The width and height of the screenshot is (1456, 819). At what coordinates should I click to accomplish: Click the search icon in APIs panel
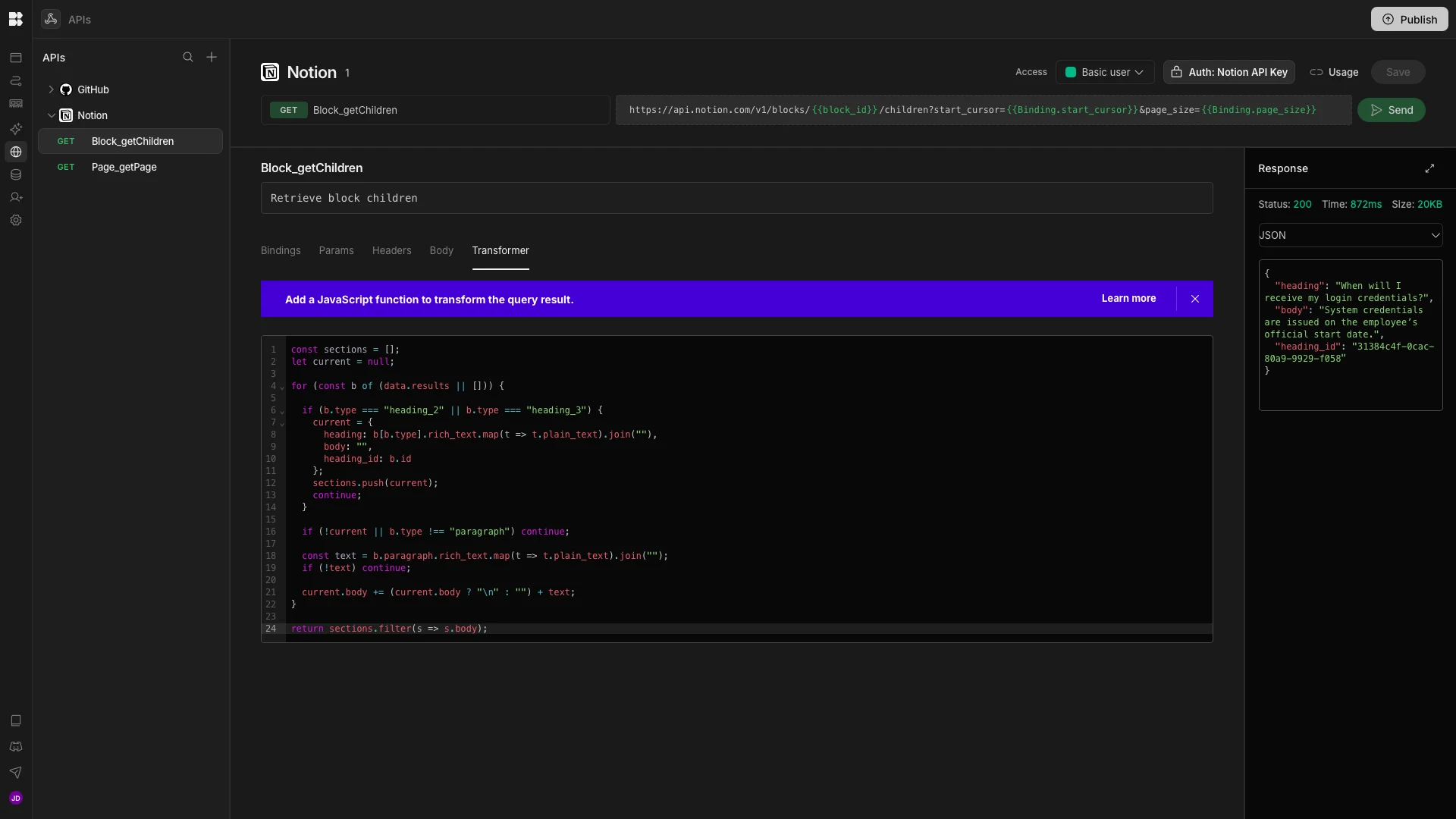(188, 58)
